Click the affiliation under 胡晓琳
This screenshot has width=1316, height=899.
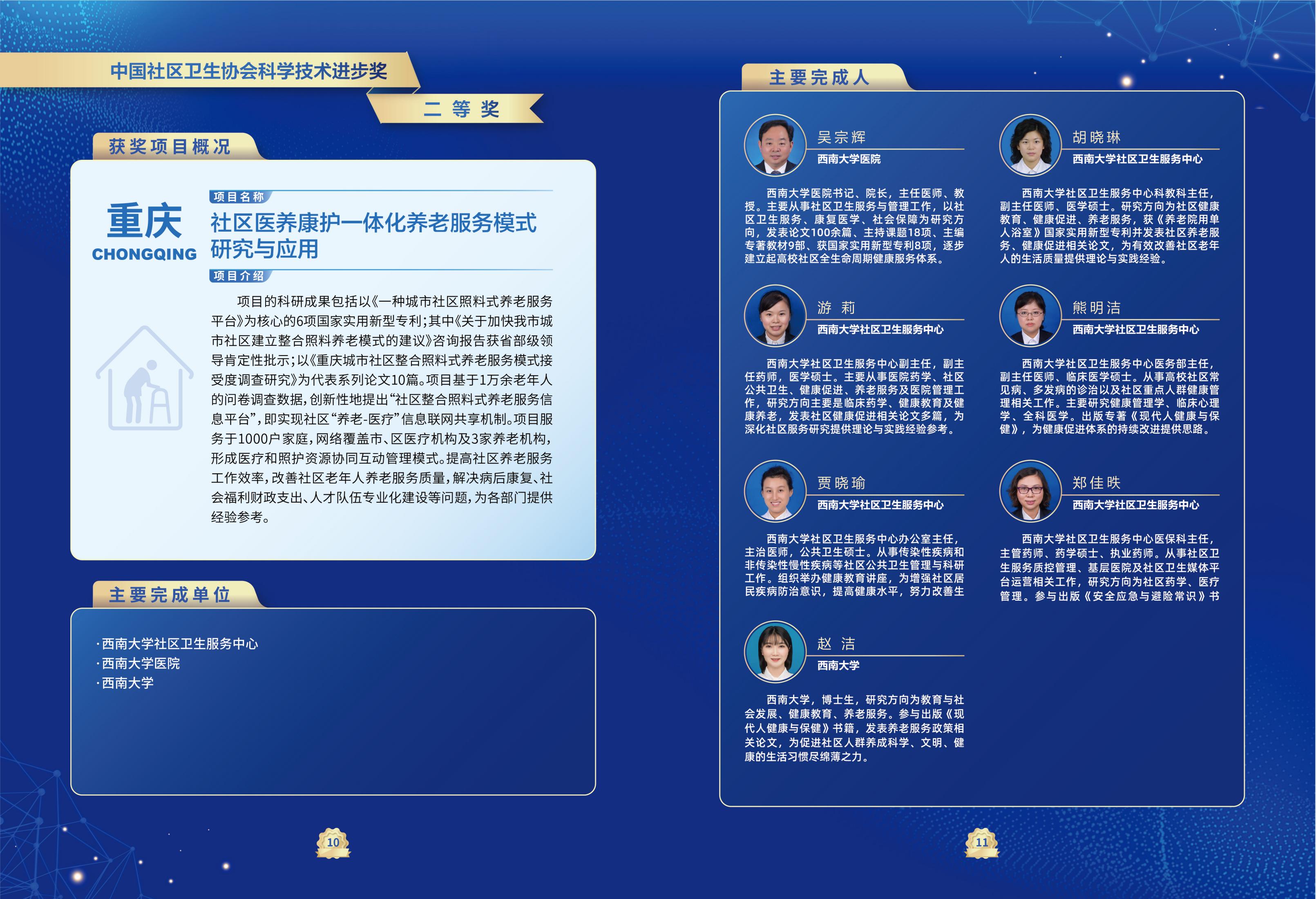[1137, 159]
